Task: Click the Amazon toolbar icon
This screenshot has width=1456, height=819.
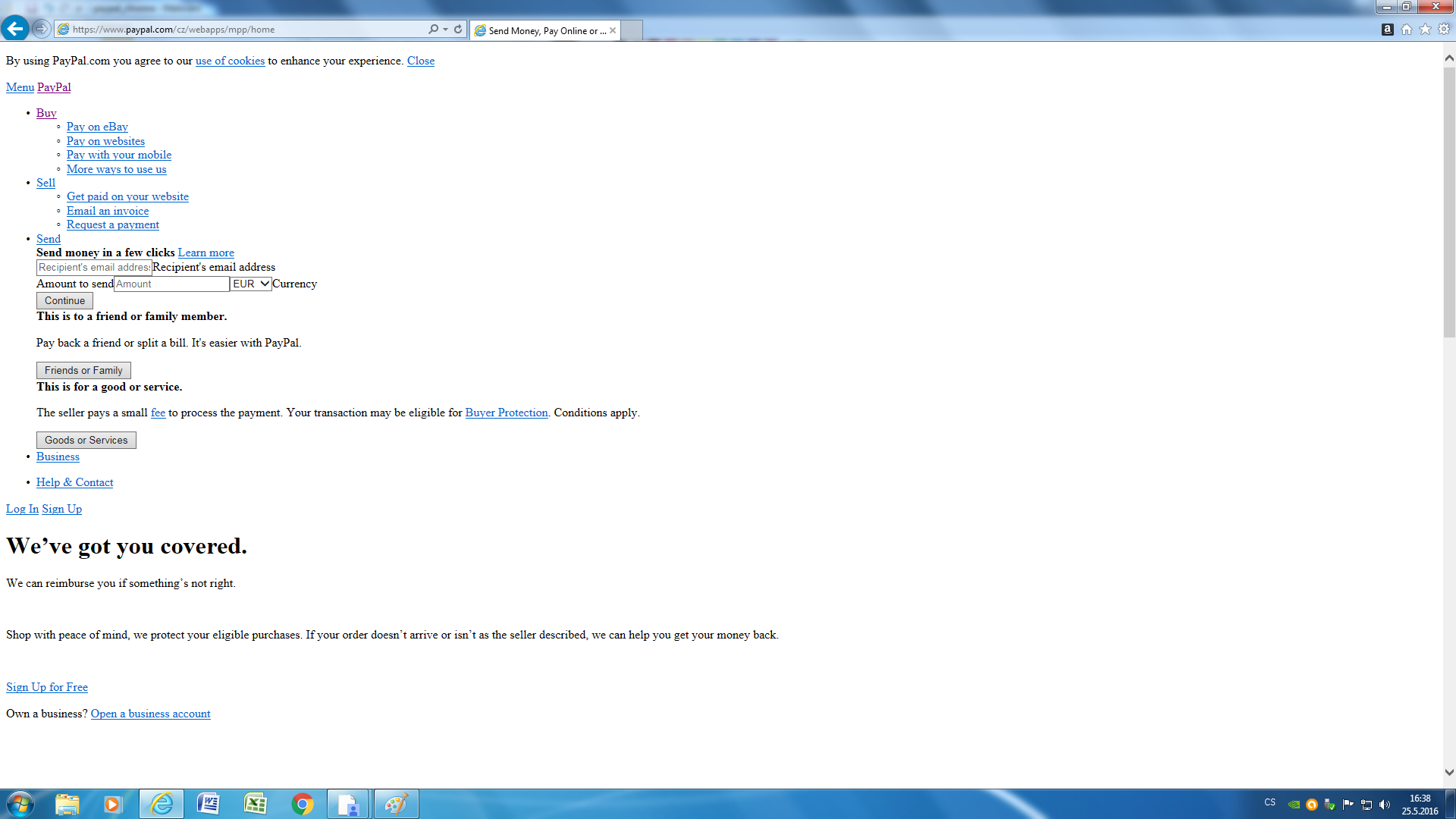Action: (x=1387, y=30)
